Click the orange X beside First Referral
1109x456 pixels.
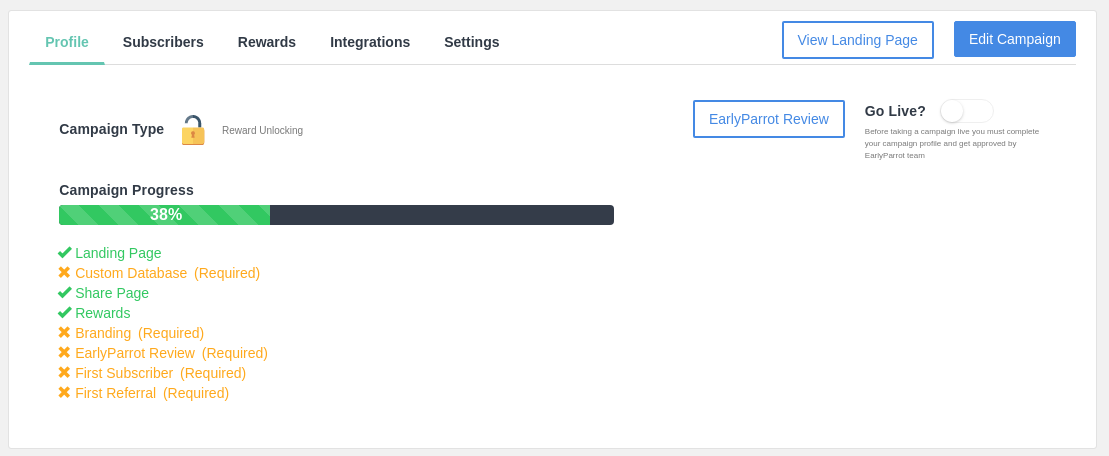point(65,393)
